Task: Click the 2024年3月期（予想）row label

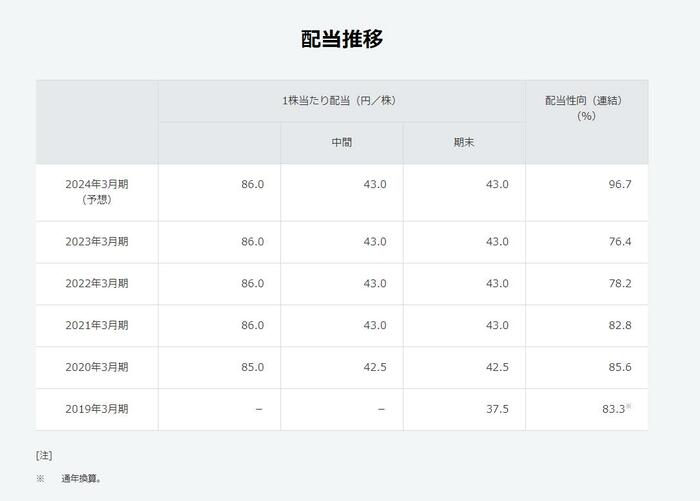Action: pyautogui.click(x=97, y=192)
